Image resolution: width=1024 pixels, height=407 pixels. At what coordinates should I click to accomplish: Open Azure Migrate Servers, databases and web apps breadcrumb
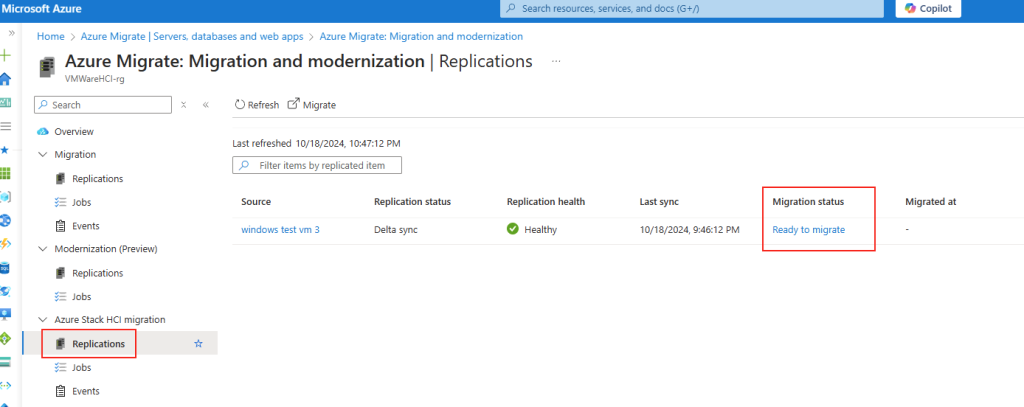[192, 37]
